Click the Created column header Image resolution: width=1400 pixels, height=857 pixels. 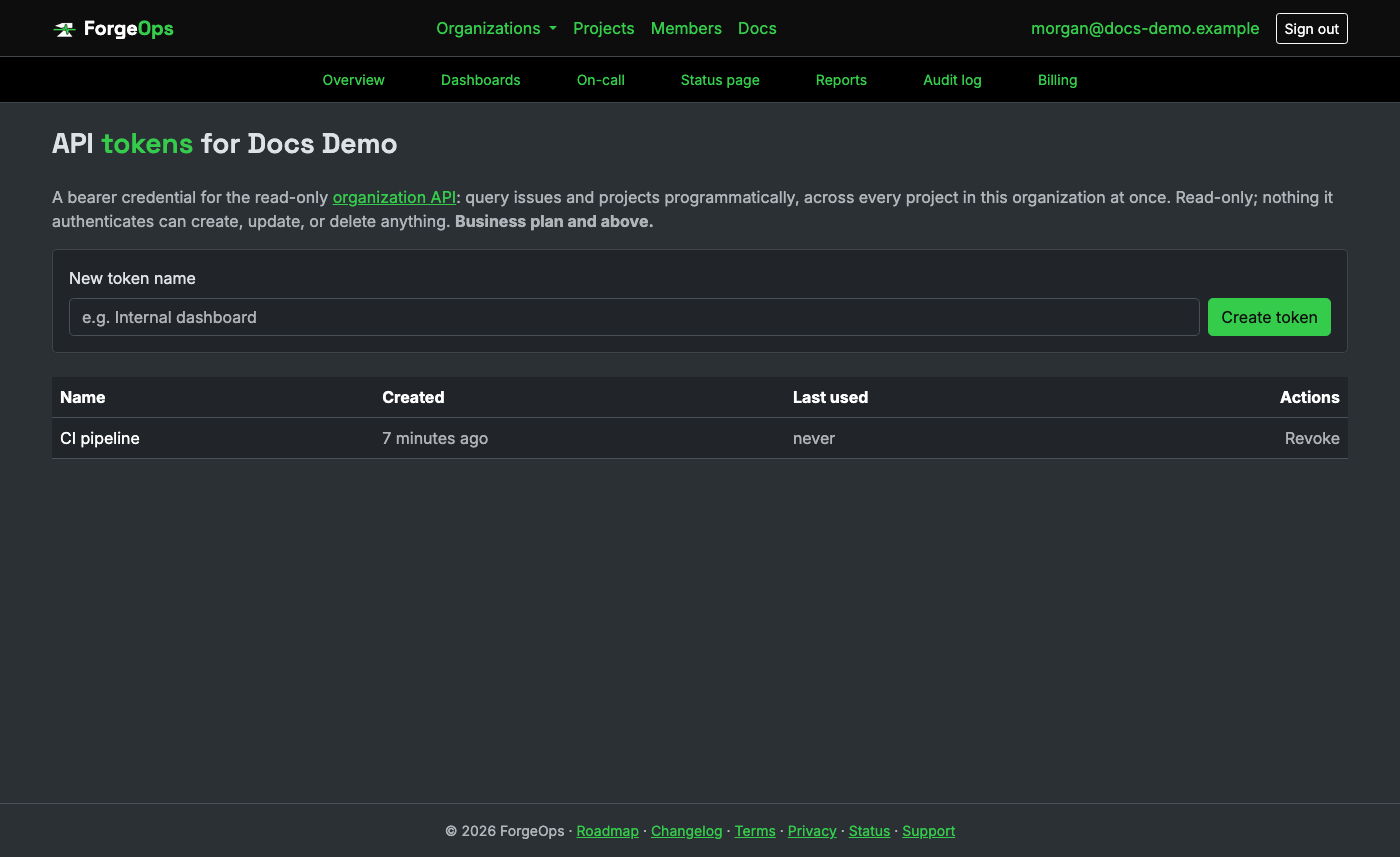click(413, 397)
